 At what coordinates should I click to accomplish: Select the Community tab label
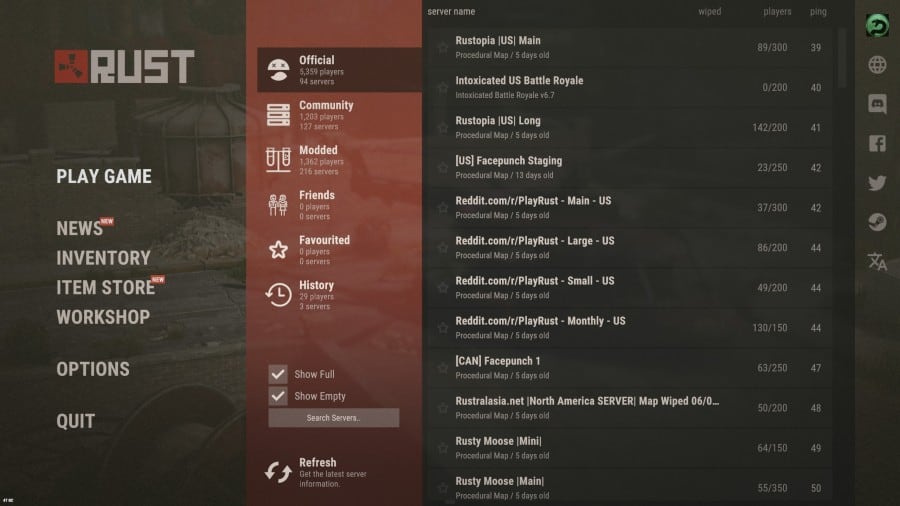click(326, 105)
